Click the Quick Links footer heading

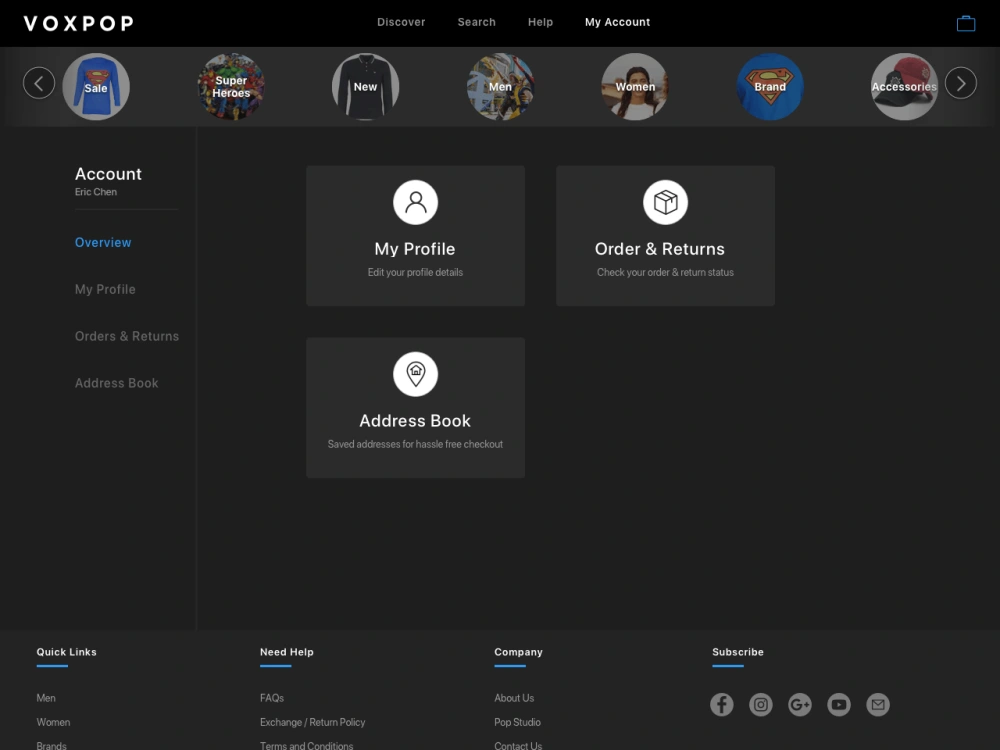[x=66, y=652]
